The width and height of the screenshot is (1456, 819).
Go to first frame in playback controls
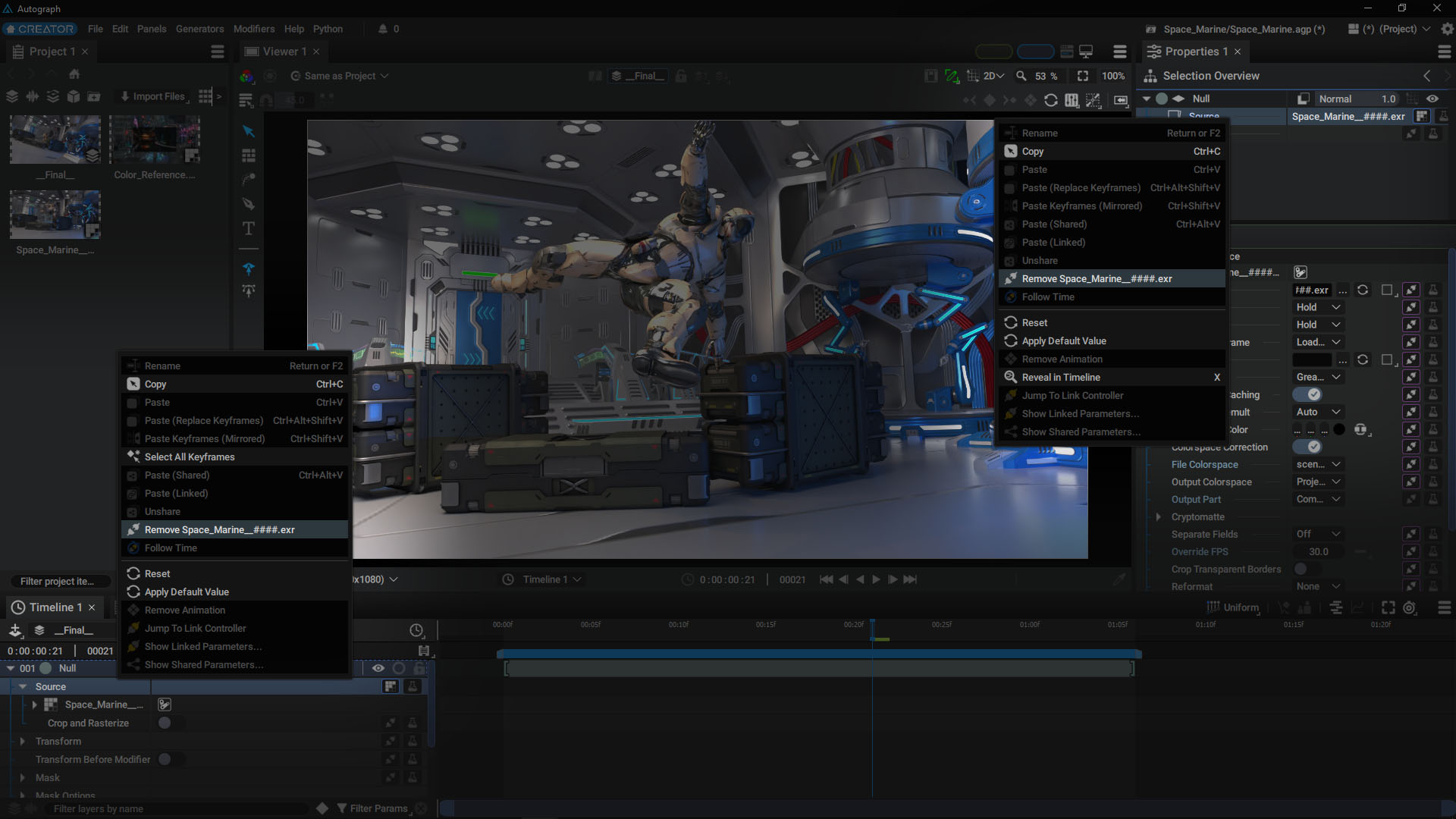pos(826,579)
